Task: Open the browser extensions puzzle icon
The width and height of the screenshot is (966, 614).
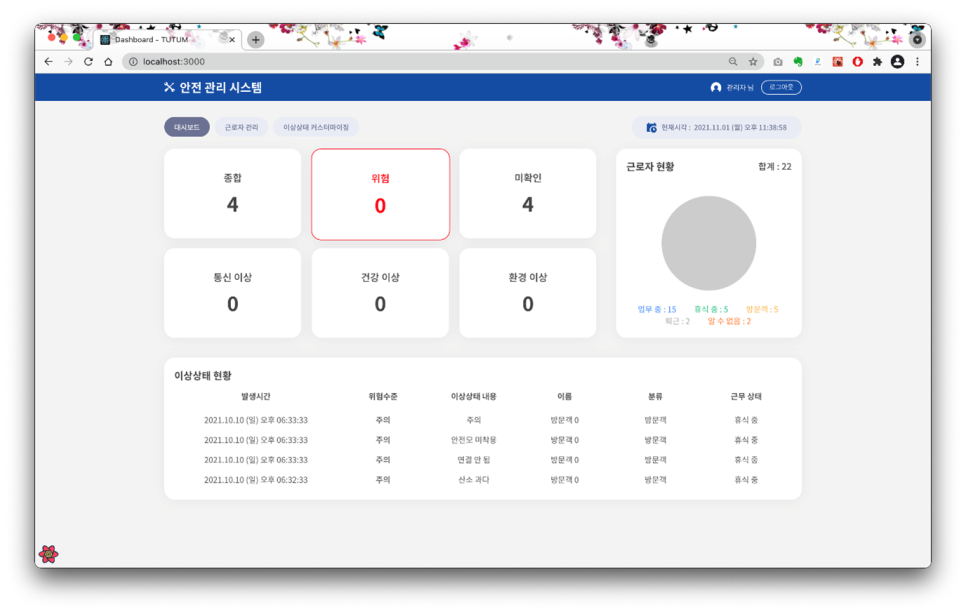Action: pos(877,62)
